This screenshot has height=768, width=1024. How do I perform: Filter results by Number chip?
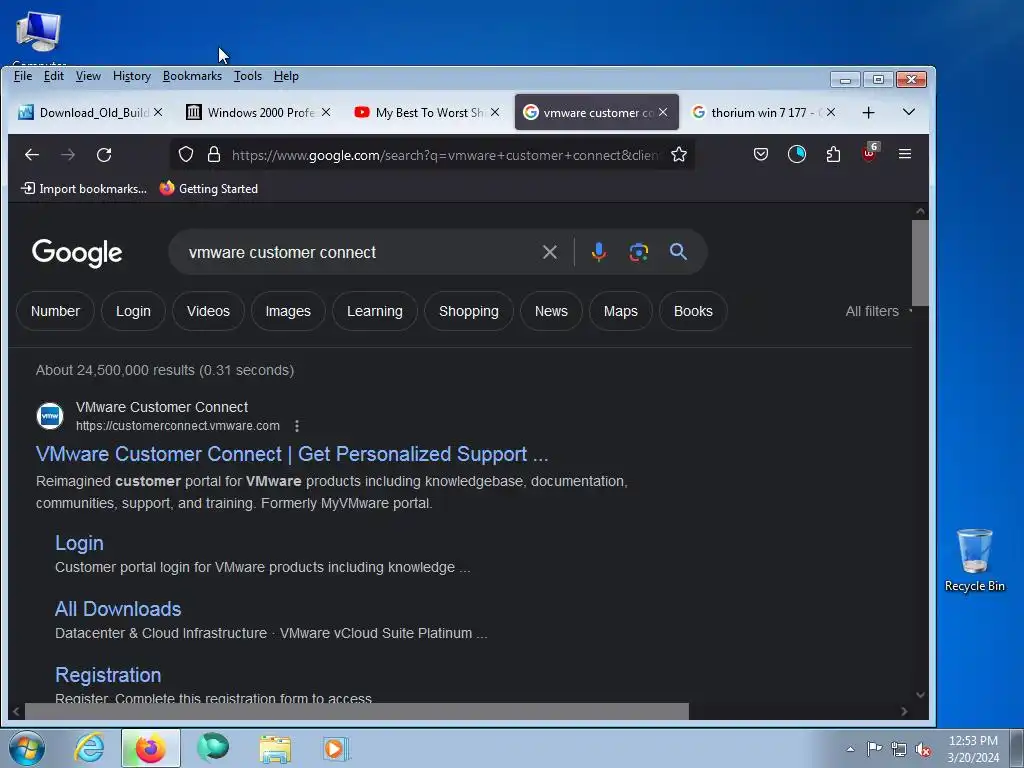pyautogui.click(x=56, y=312)
